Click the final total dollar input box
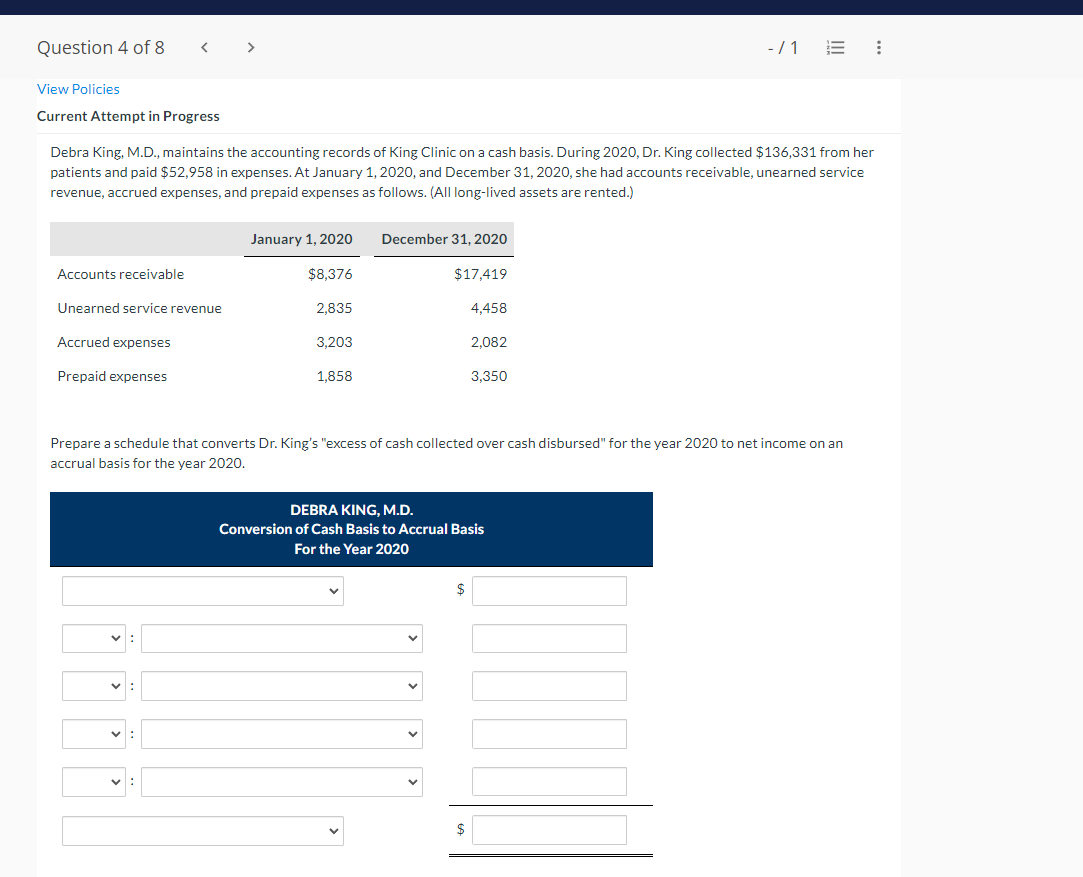Viewport: 1083px width, 877px height. click(549, 829)
